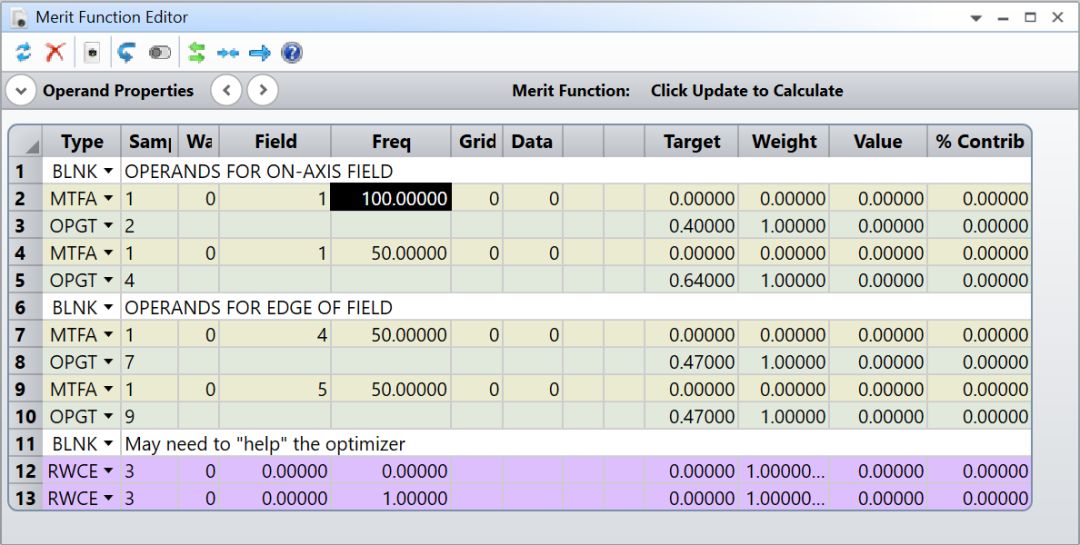Click the blue inward-pointing arrows icon
The height and width of the screenshot is (545, 1080).
[228, 53]
